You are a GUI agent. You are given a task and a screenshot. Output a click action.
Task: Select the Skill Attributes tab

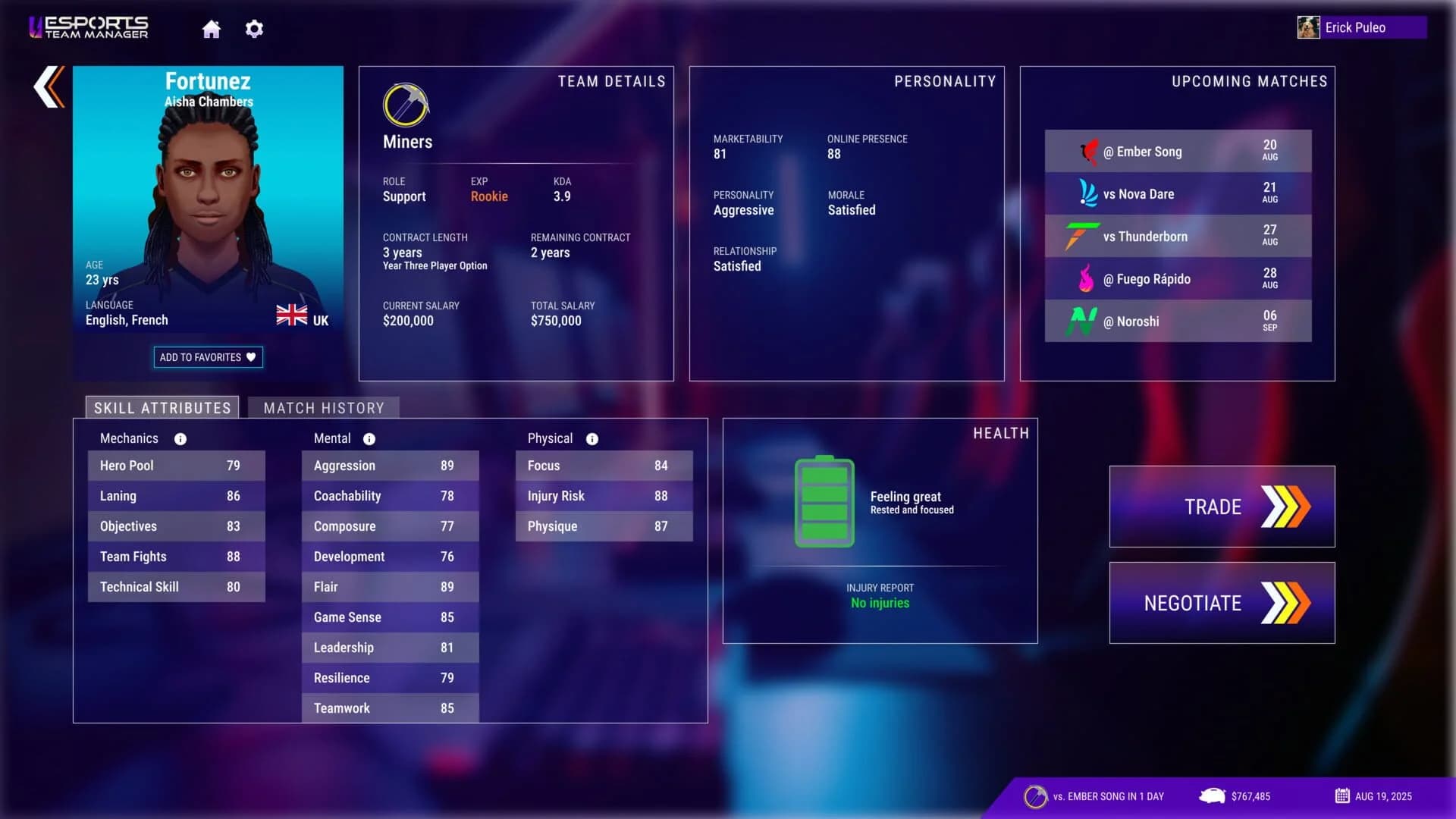[x=162, y=408]
